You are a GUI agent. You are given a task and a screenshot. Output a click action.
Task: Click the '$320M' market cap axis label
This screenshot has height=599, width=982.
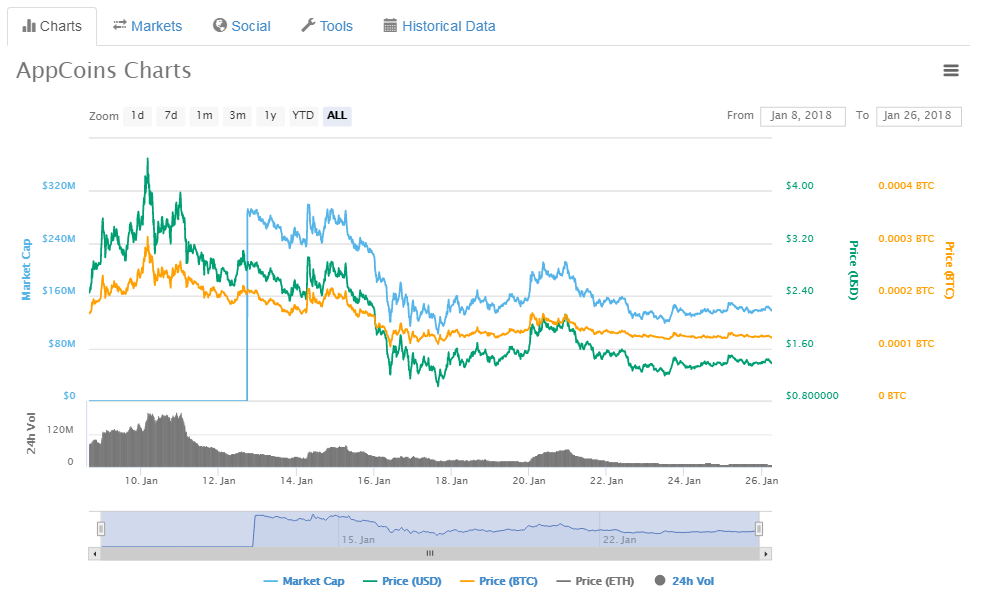59,186
